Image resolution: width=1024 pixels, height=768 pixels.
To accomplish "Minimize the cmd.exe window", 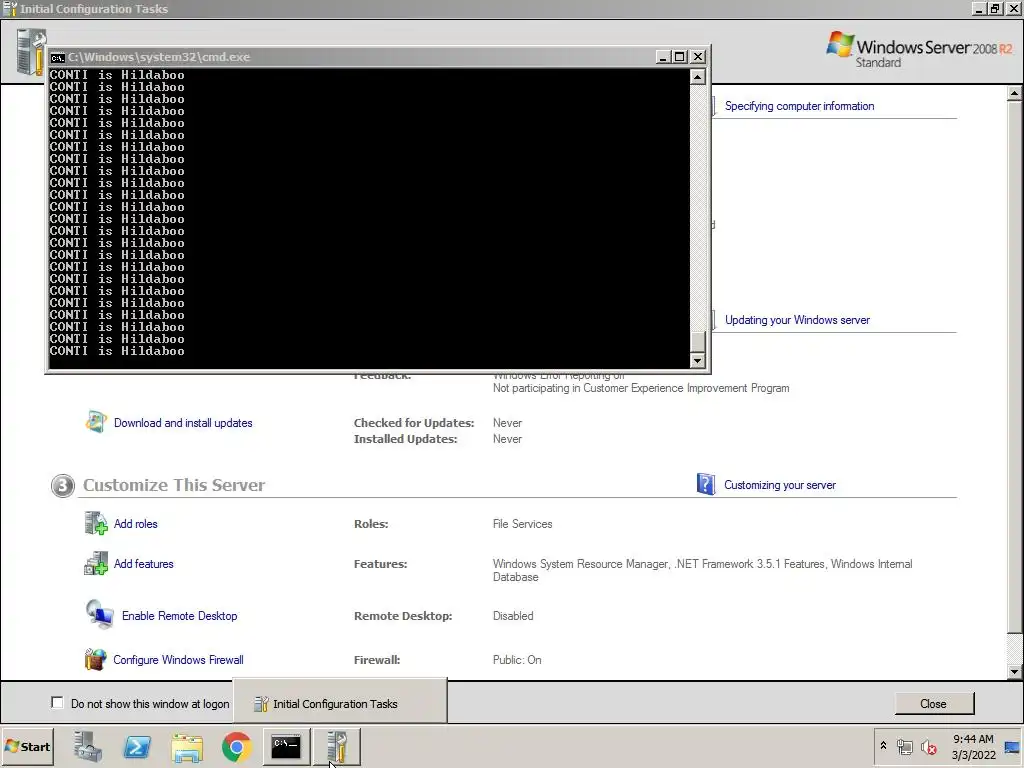I will tap(663, 57).
